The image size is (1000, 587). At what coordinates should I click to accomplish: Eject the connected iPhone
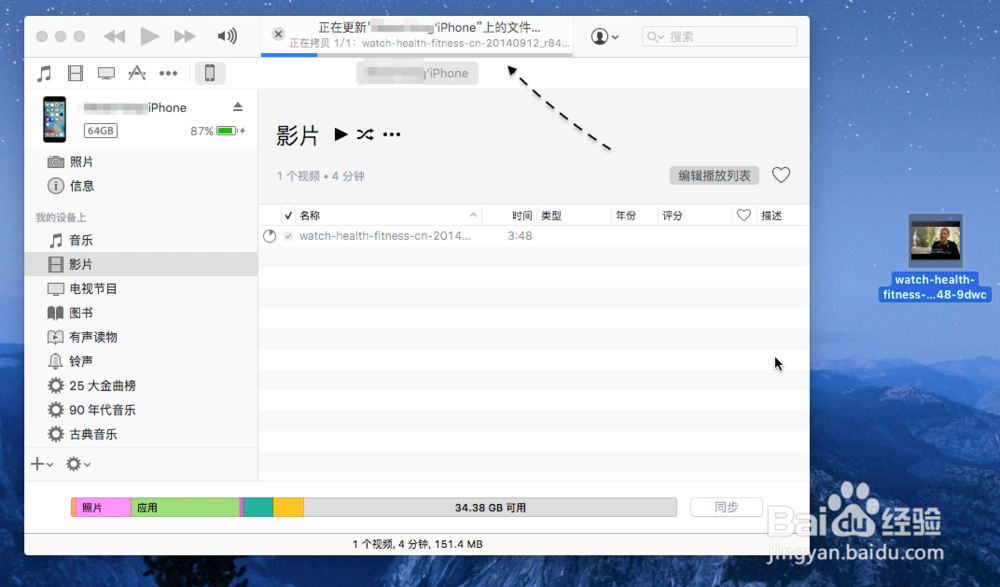(x=236, y=106)
